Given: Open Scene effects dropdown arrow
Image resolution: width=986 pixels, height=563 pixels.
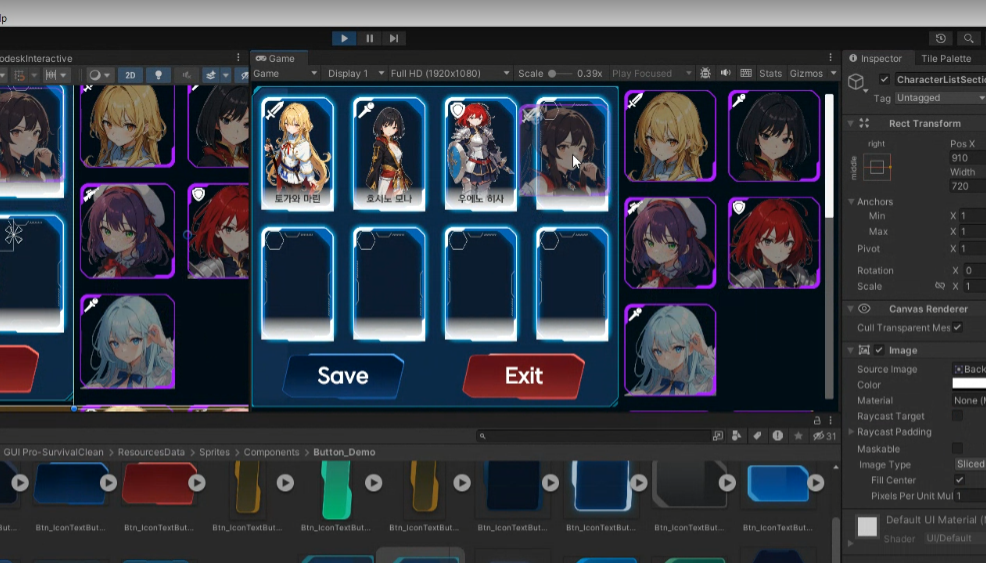Looking at the screenshot, I should point(226,75).
